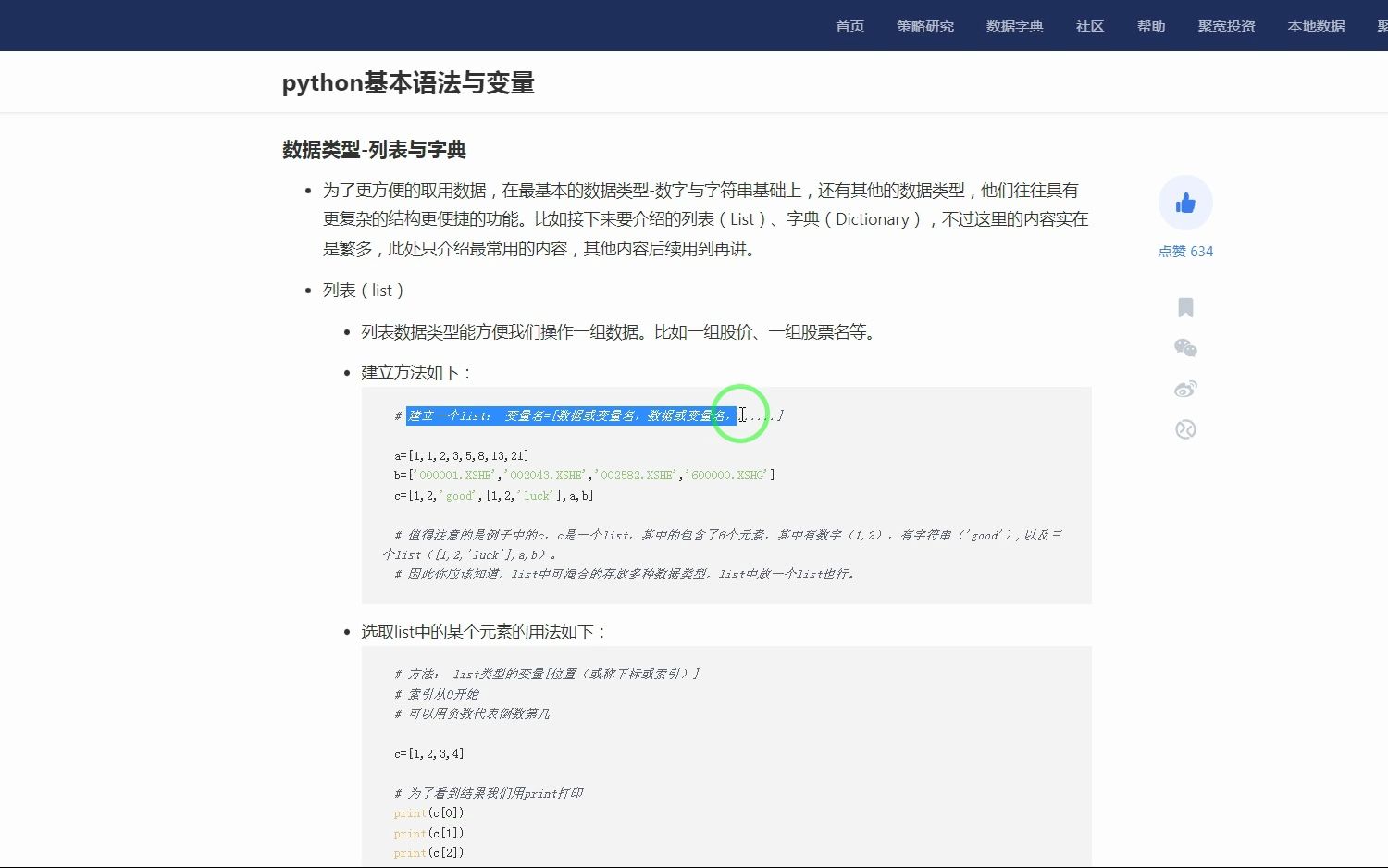The image size is (1388, 868).
Task: Click the comment 值得注意的是例子中的c
Action: pyautogui.click(x=723, y=545)
